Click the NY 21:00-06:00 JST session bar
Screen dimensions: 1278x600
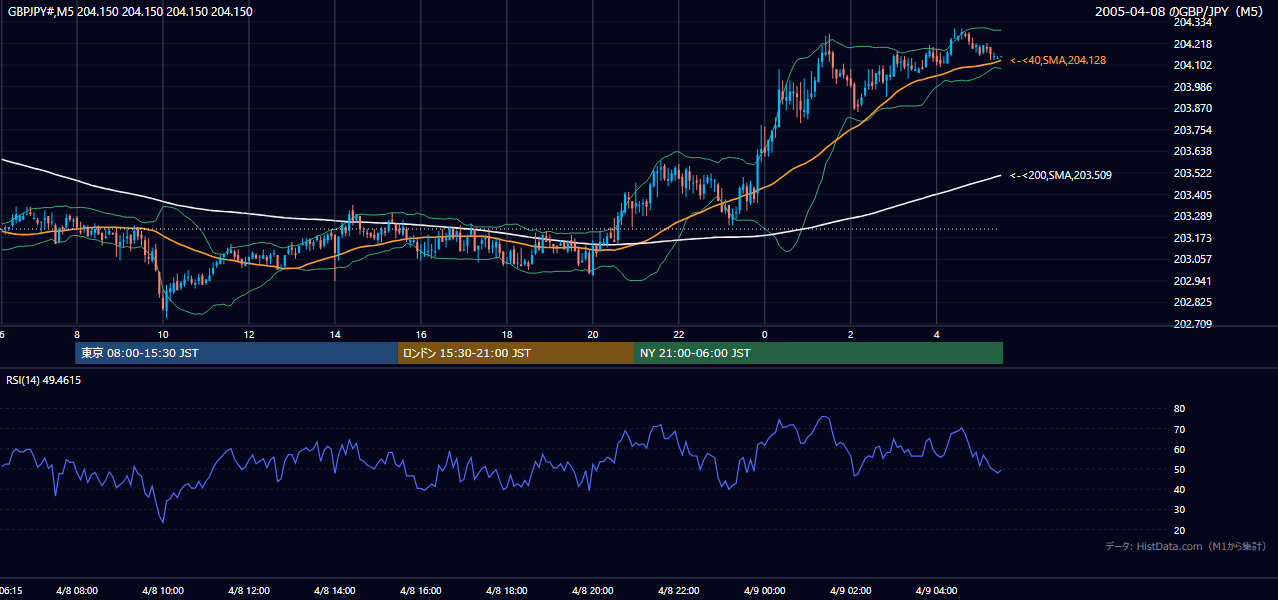point(818,353)
